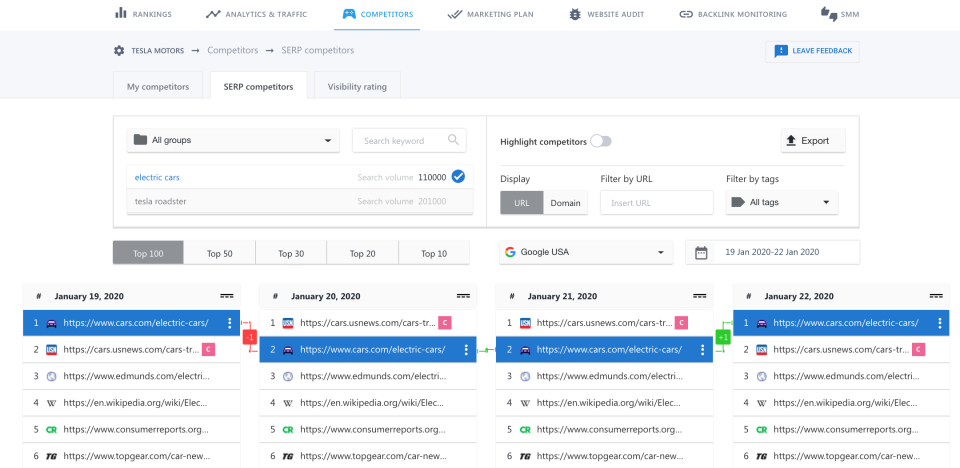Select Top 20 range

click(362, 253)
